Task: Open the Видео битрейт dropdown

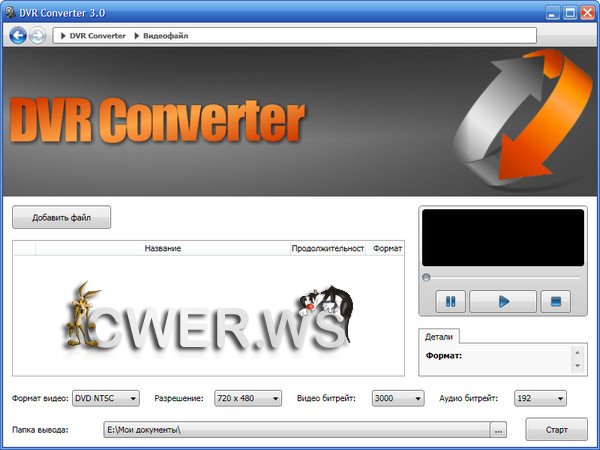Action: [398, 398]
